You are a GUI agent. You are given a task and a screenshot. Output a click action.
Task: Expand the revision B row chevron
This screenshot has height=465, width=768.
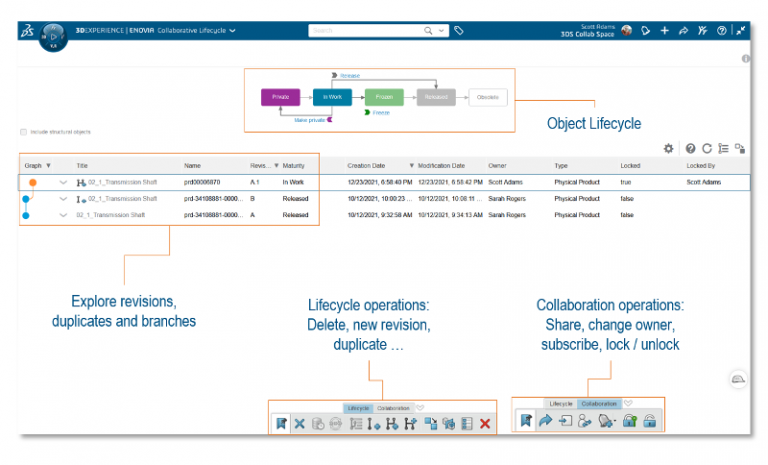pos(63,199)
